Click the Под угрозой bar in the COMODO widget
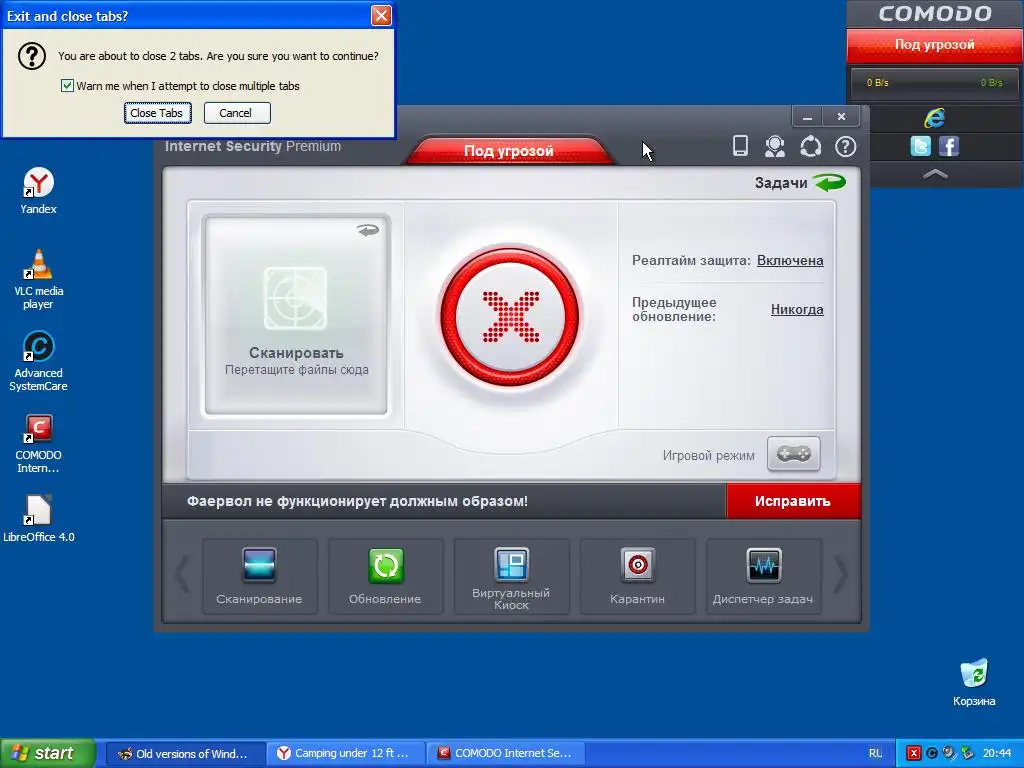The image size is (1024, 768). tap(935, 45)
